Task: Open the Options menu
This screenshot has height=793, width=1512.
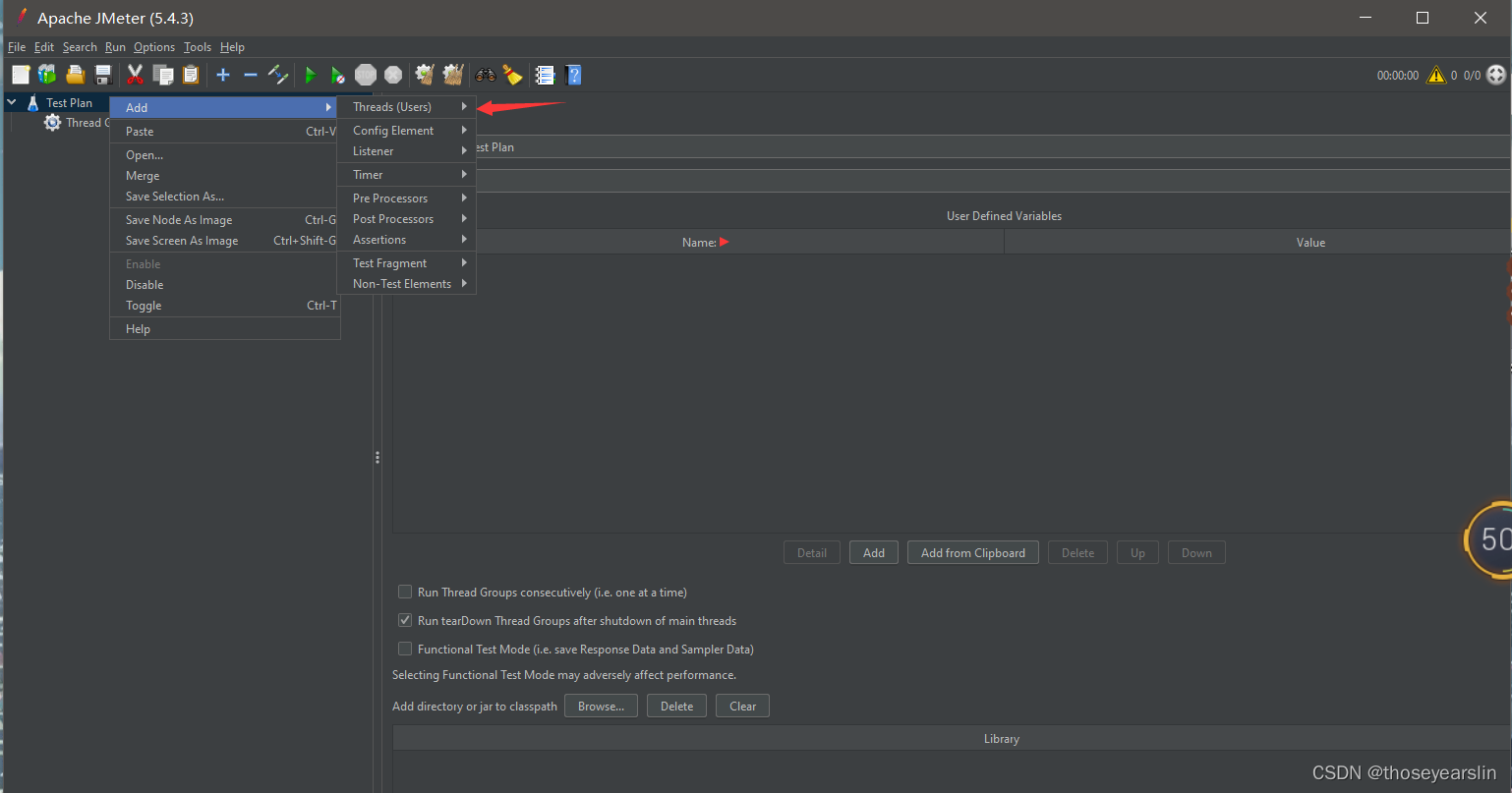Action: click(154, 47)
